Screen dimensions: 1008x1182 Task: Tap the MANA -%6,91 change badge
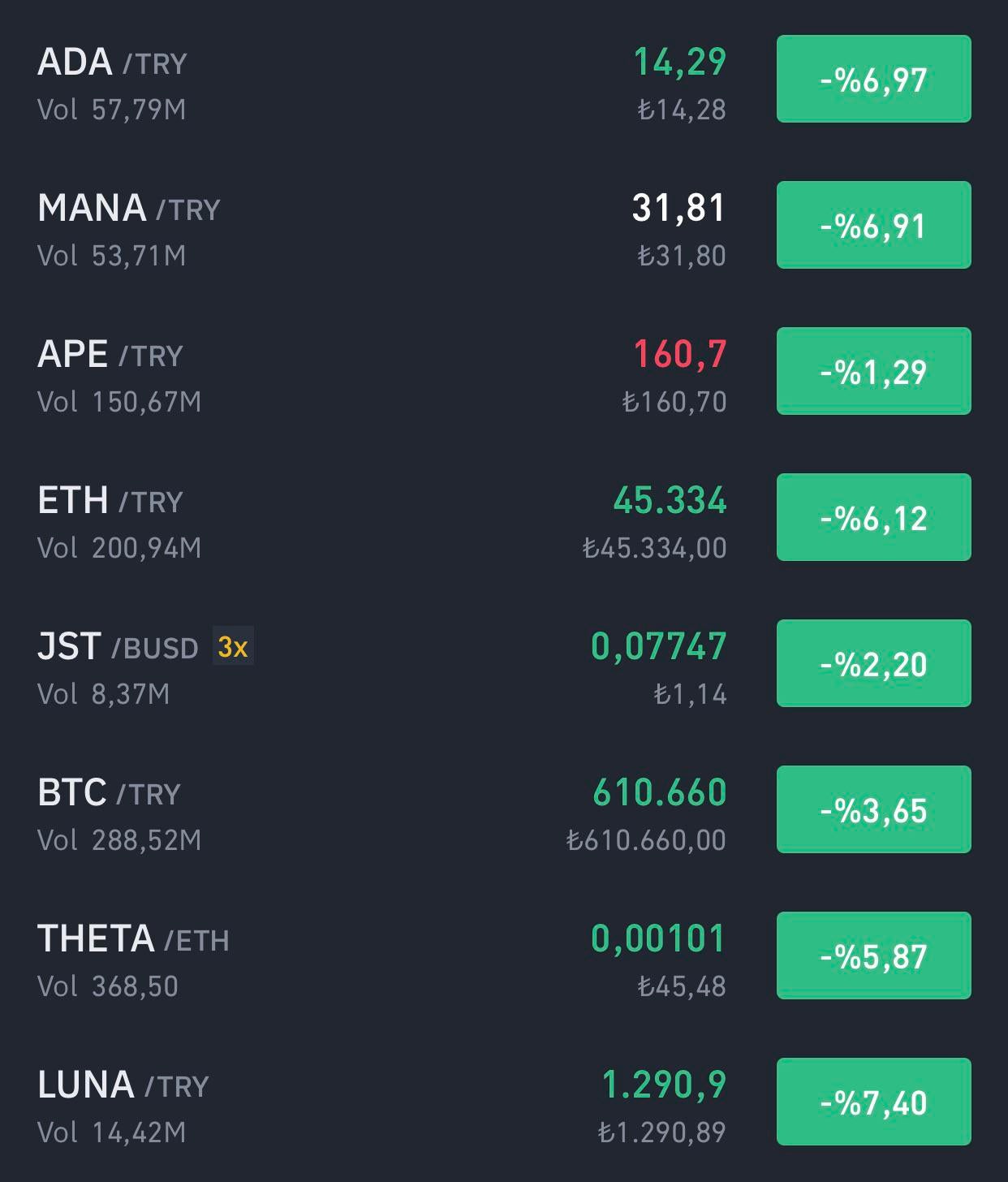pyautogui.click(x=874, y=225)
